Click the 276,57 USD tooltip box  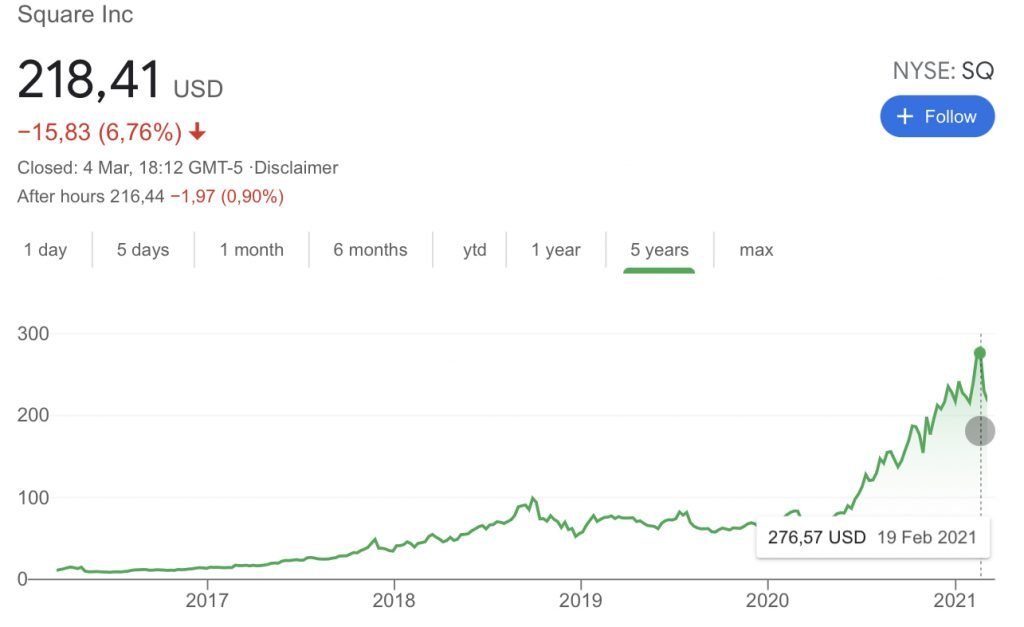[873, 537]
